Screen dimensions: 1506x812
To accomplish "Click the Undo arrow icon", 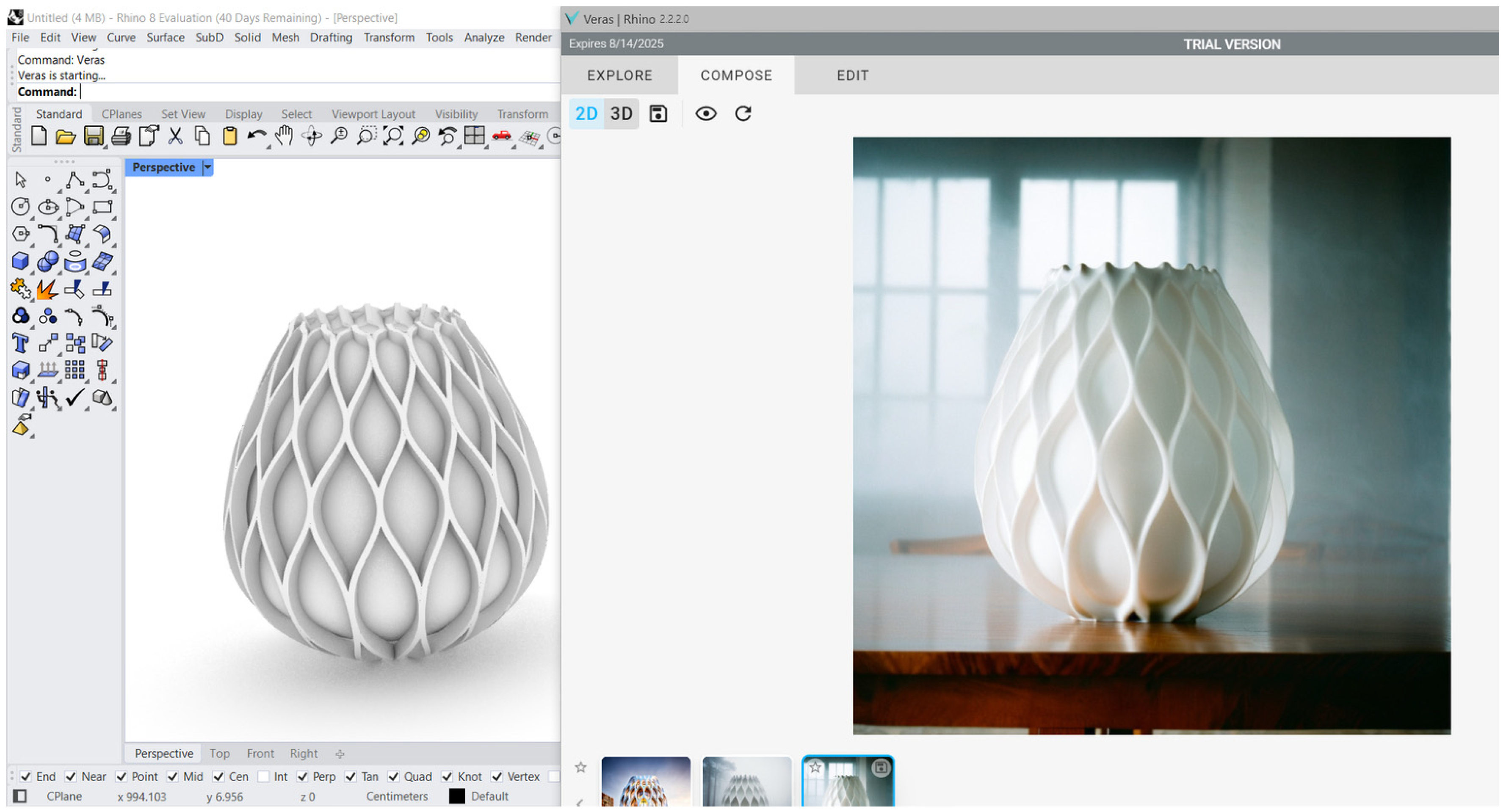I will [x=257, y=136].
